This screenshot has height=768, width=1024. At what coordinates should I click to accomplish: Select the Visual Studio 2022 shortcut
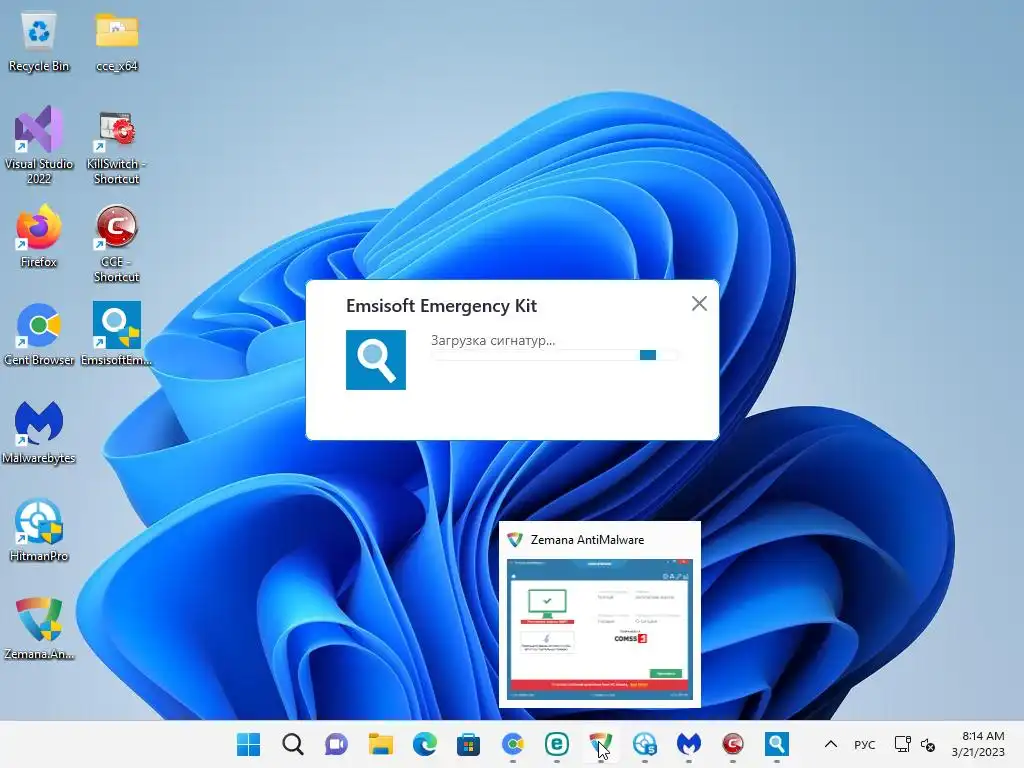pos(39,145)
